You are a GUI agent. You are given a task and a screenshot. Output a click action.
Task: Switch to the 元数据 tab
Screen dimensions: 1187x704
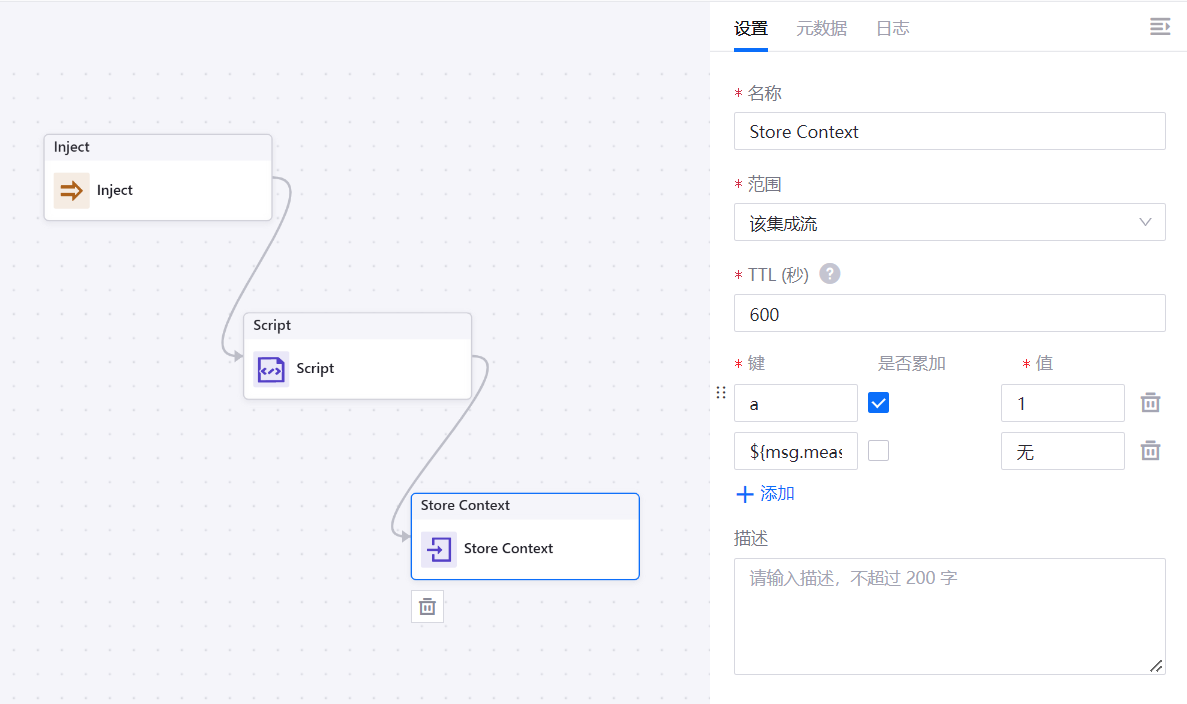[x=821, y=28]
